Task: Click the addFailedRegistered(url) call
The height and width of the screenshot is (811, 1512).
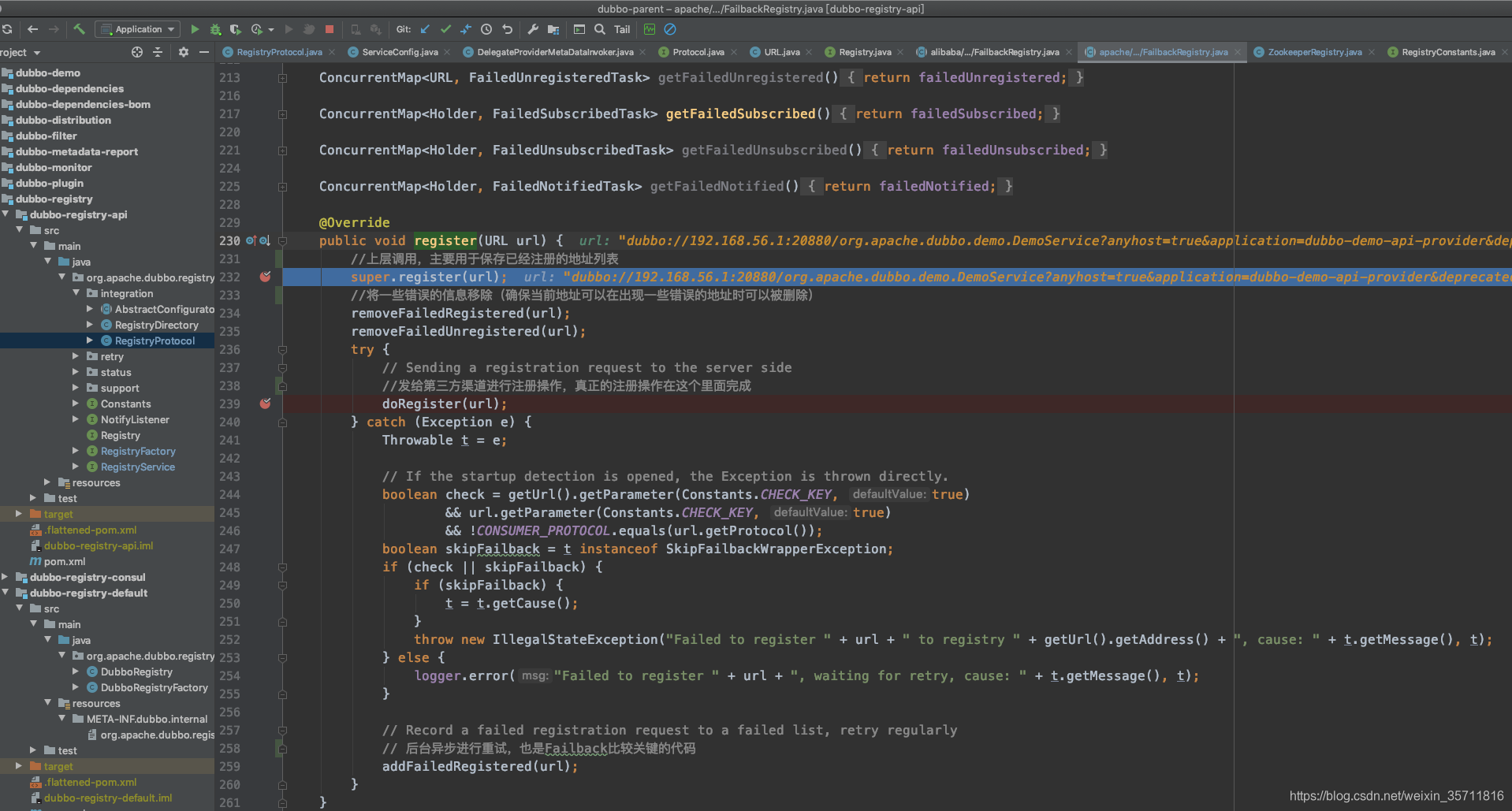Action: click(480, 766)
